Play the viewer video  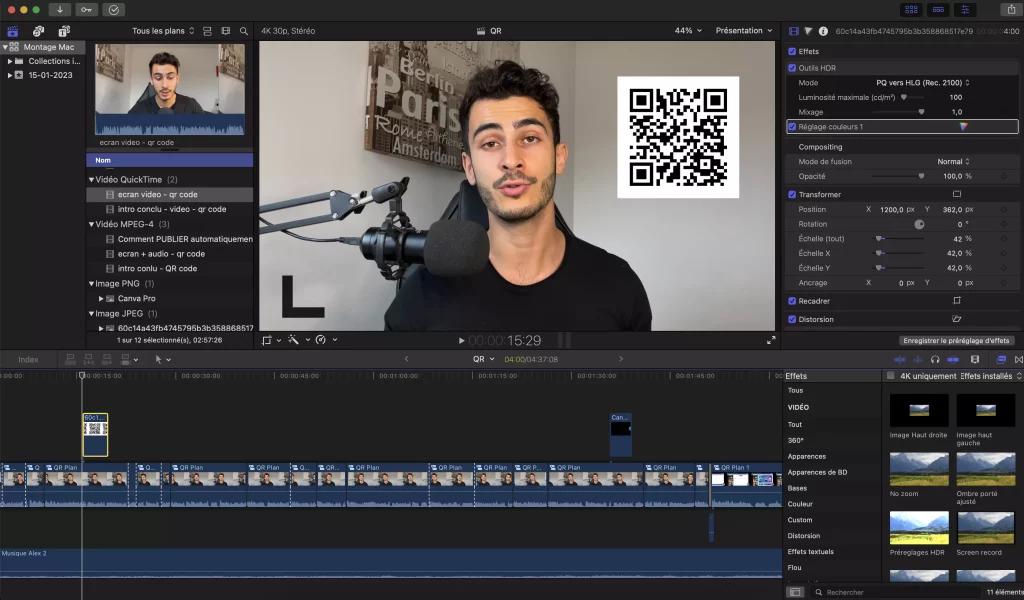point(461,340)
